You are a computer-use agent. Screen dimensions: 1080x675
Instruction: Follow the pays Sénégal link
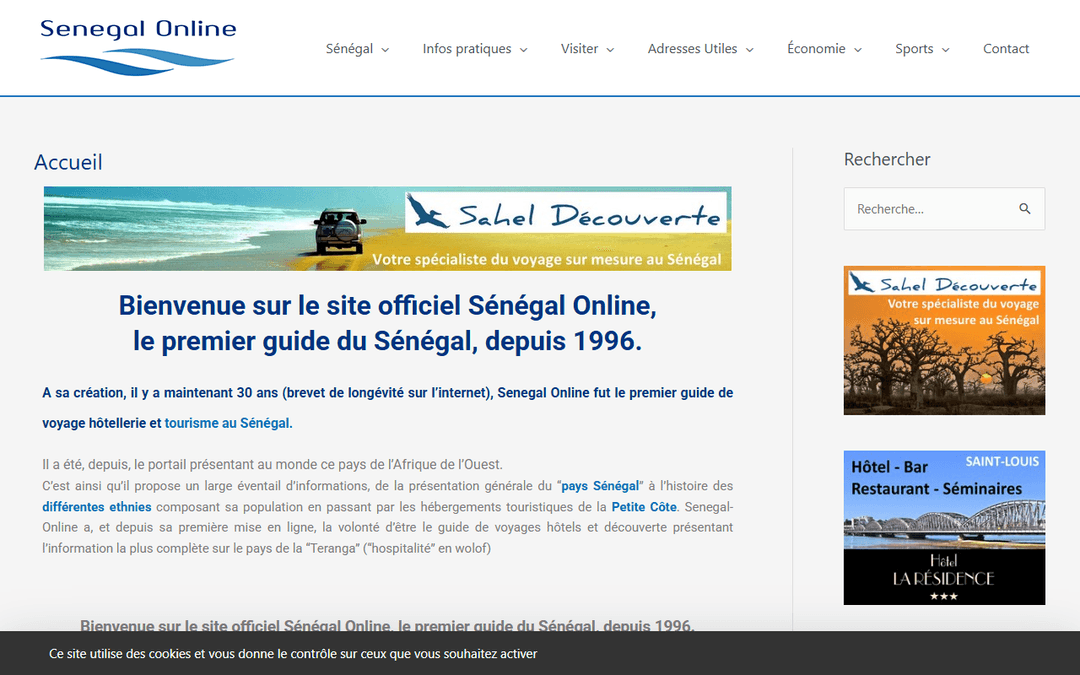(600, 486)
